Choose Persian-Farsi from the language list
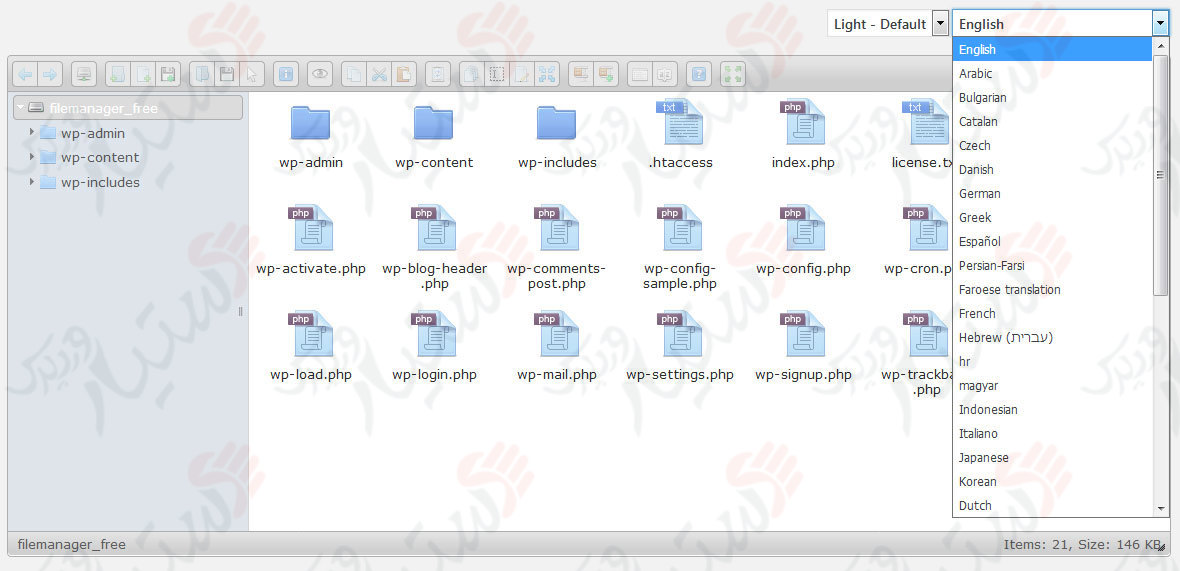Image resolution: width=1180 pixels, height=571 pixels. click(x=1052, y=266)
